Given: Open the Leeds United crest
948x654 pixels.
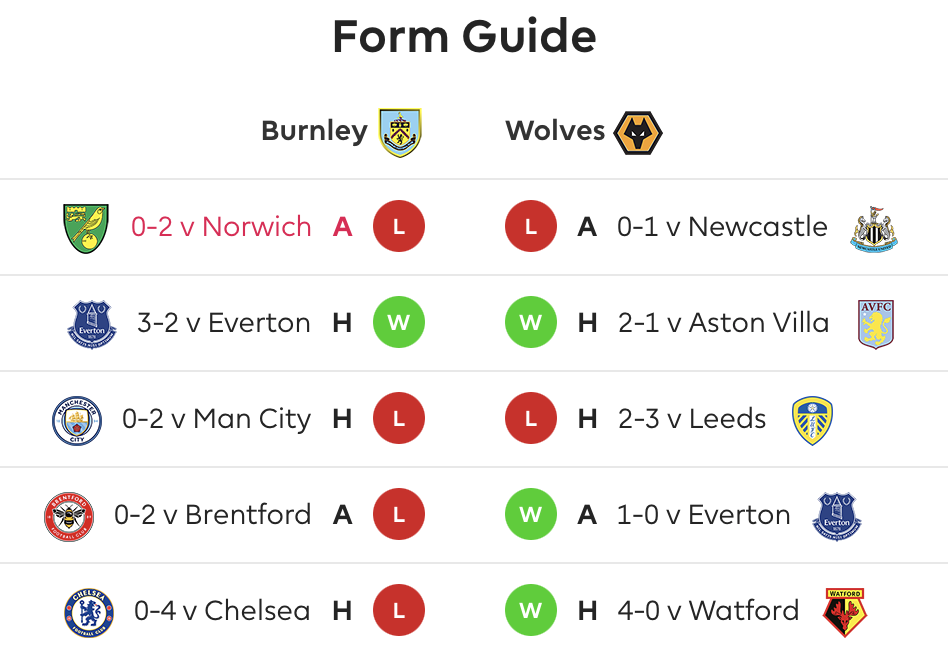Looking at the screenshot, I should pos(812,420).
